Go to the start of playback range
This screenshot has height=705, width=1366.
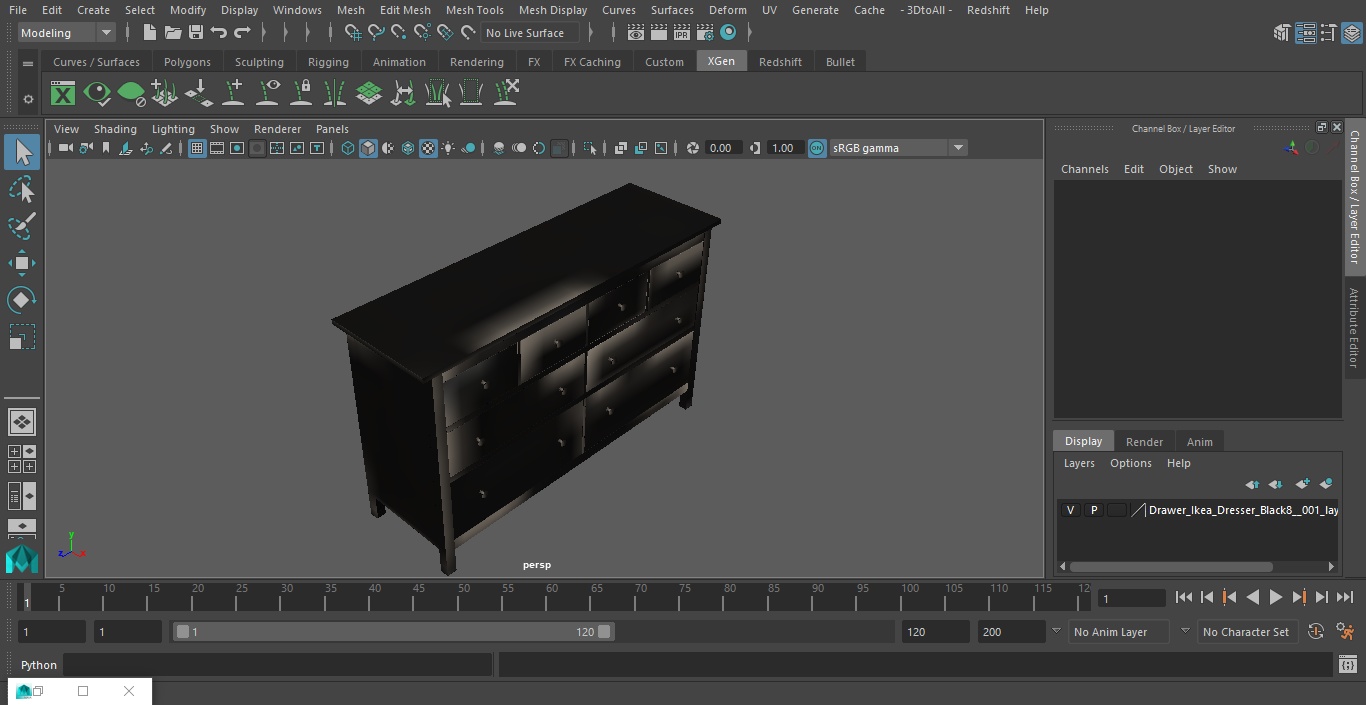pos(1183,597)
